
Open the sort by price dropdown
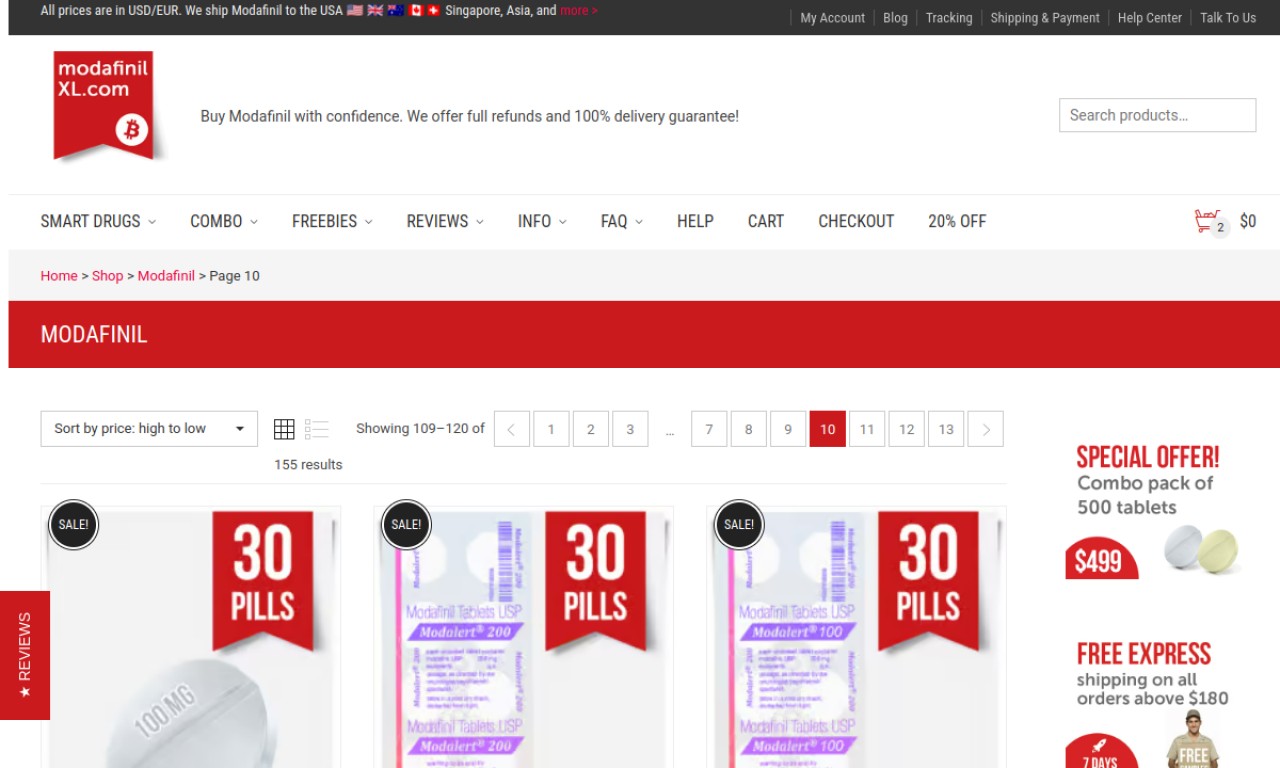(149, 429)
